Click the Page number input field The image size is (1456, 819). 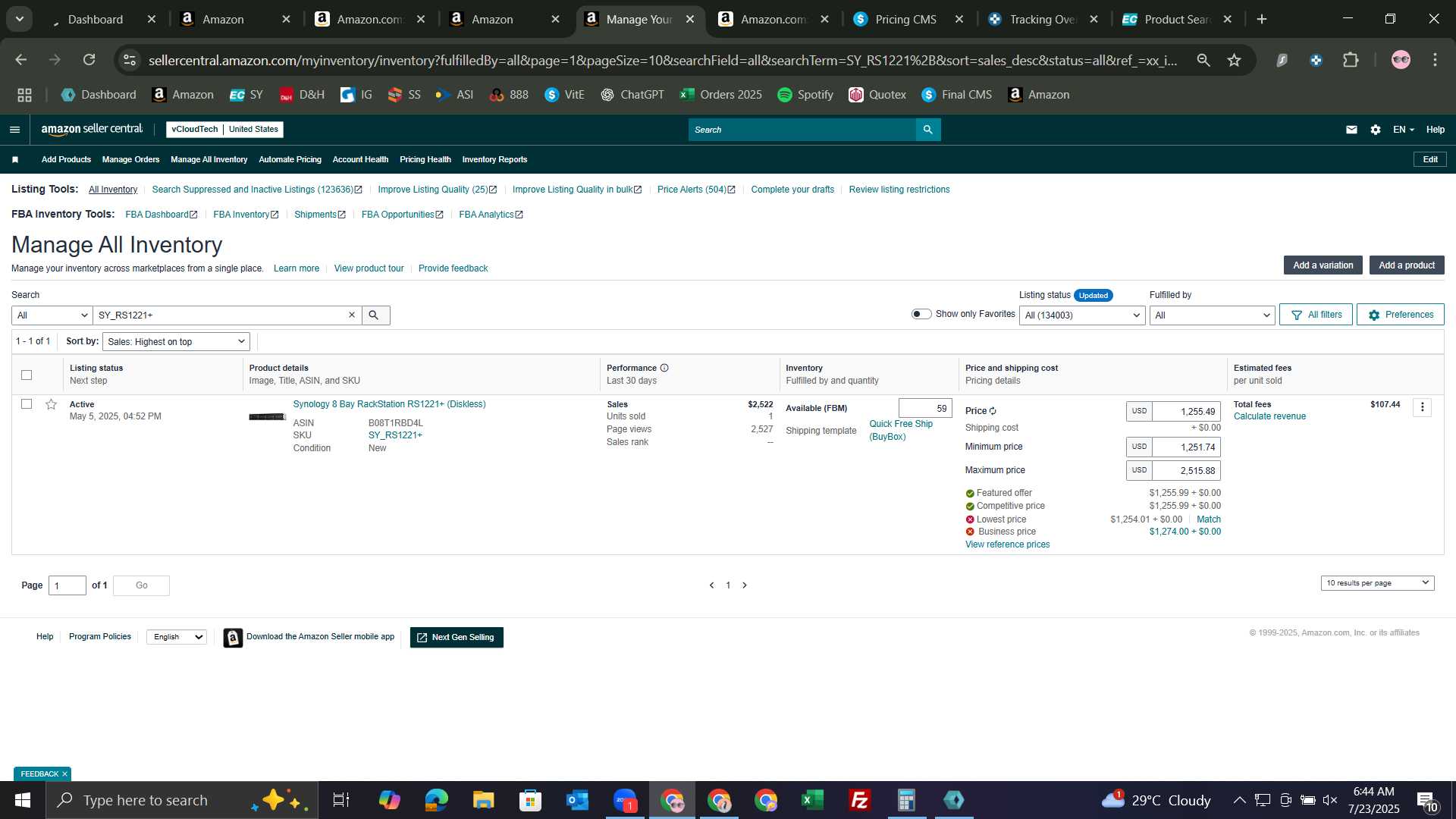coord(67,585)
